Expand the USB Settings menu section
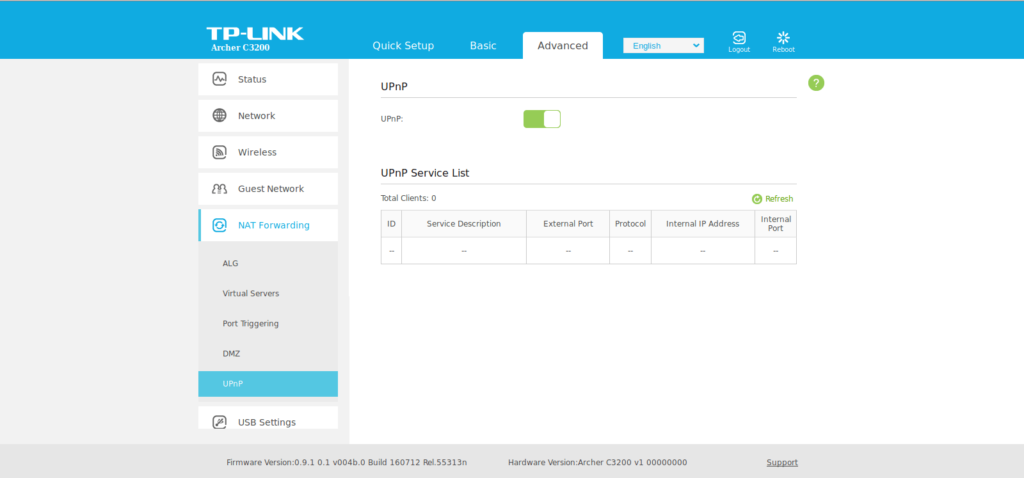 pyautogui.click(x=267, y=422)
